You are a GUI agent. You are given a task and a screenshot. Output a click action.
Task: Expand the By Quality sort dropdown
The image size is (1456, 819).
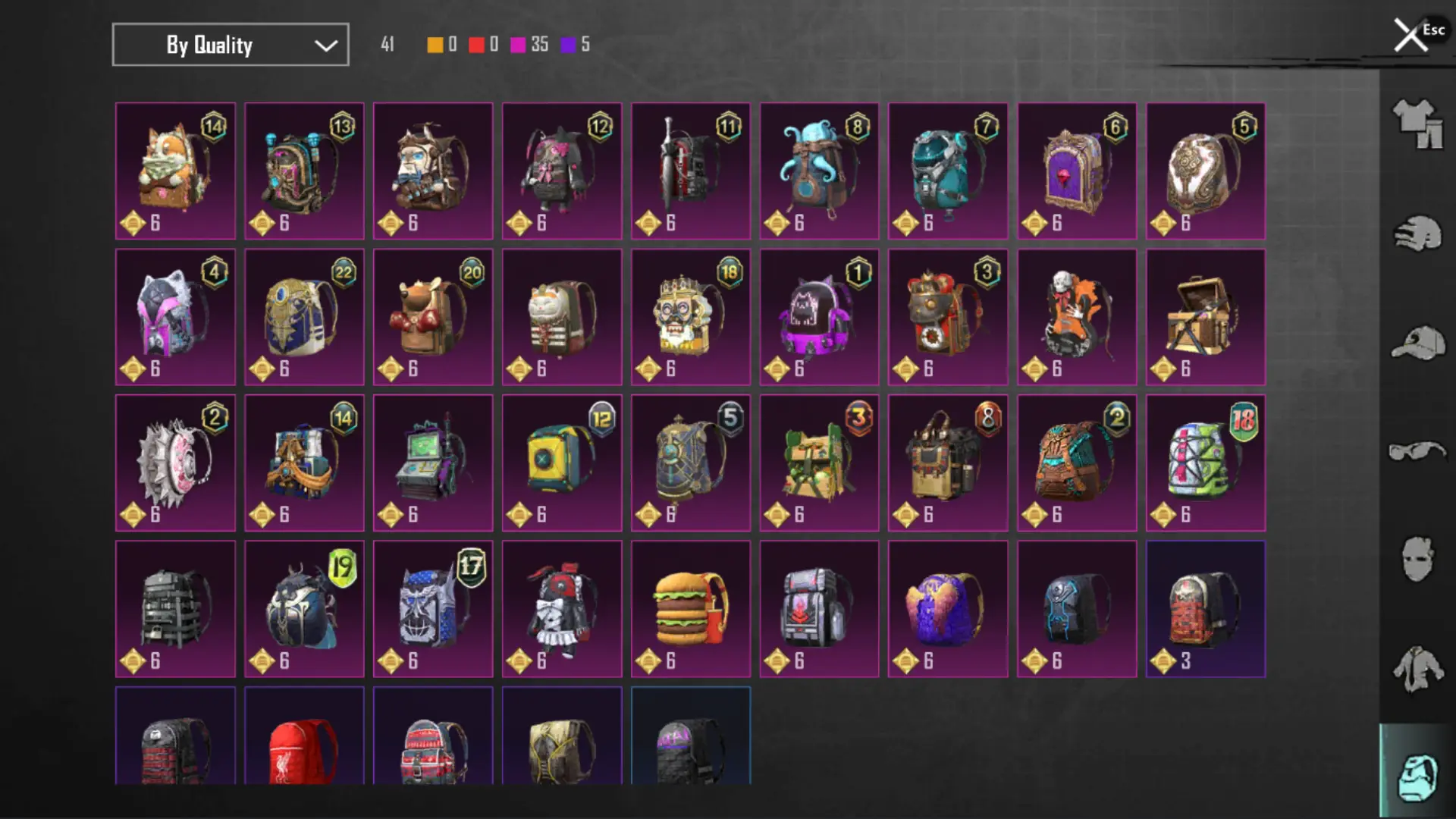(231, 45)
